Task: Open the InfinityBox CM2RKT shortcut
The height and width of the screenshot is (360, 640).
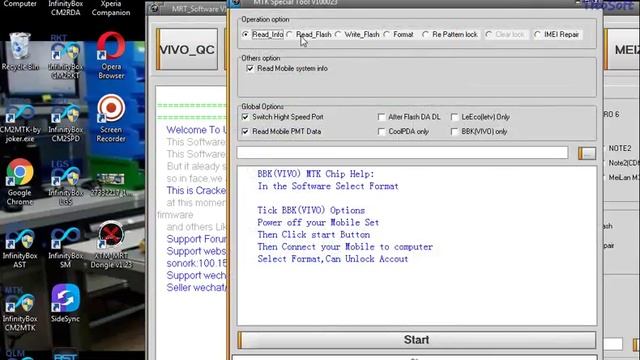Action: pos(65,57)
